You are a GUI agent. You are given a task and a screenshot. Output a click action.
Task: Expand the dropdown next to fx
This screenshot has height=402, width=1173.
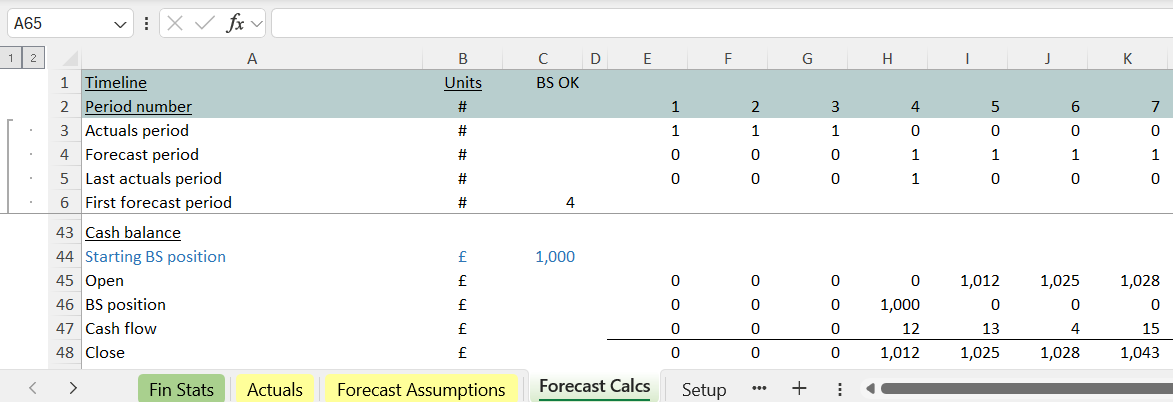(x=257, y=23)
